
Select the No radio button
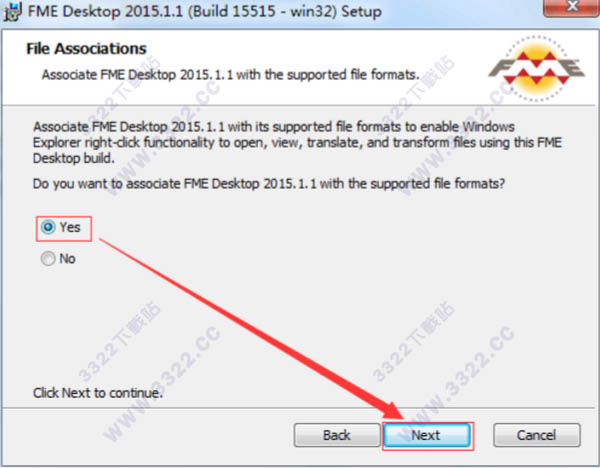(48, 259)
